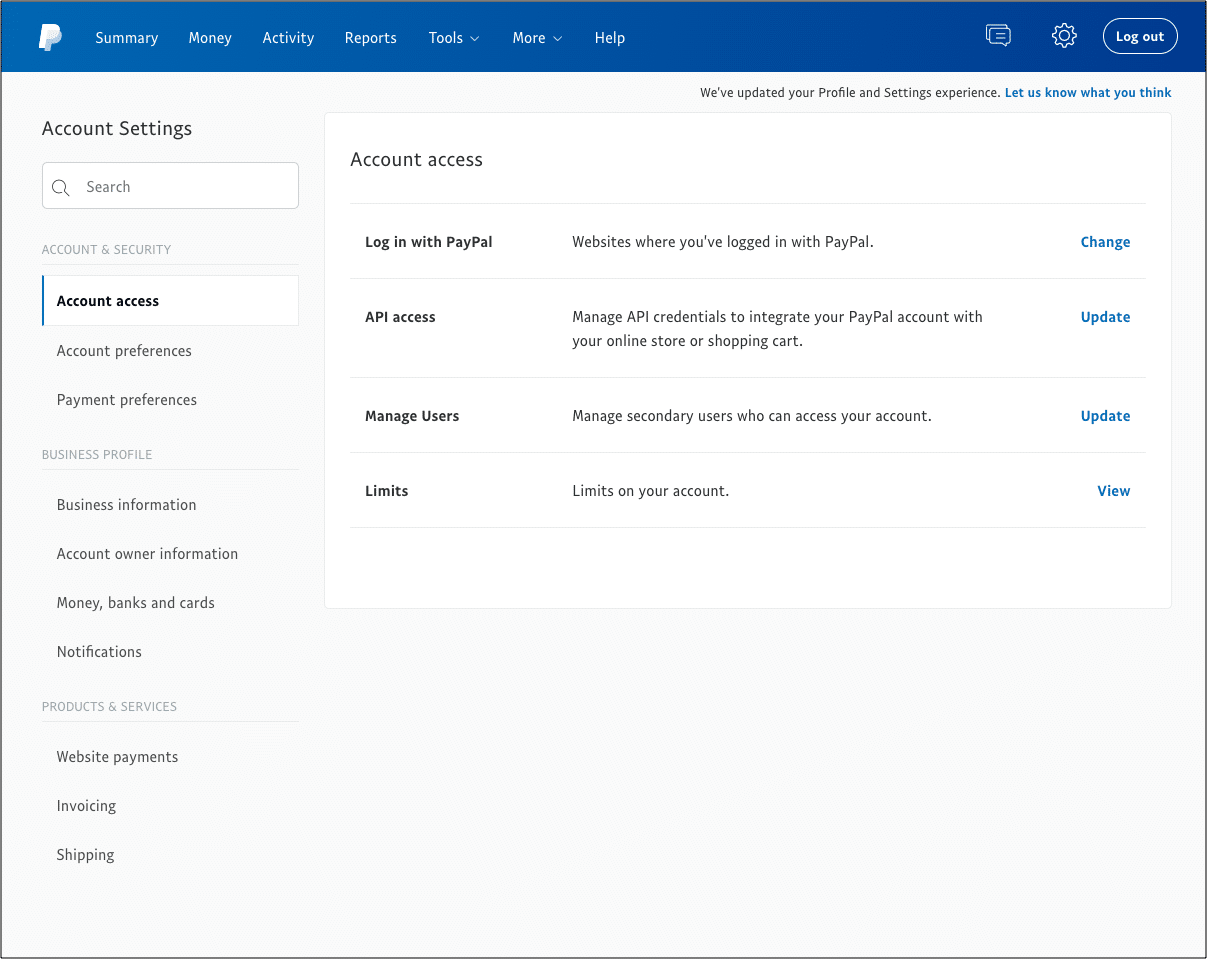Click 'Websites where you've logged in' description

[723, 242]
